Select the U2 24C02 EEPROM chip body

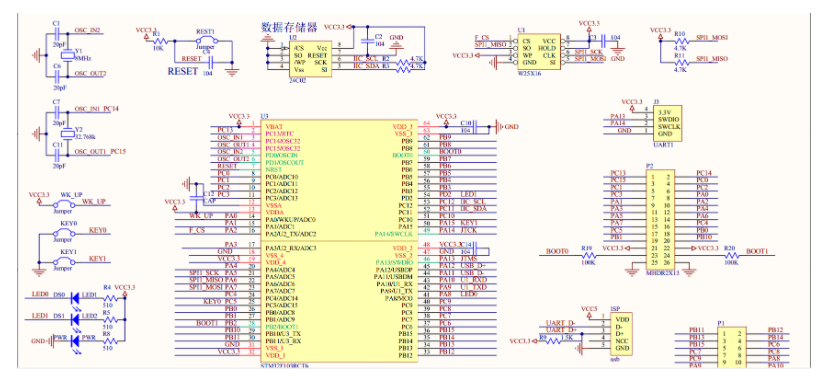(x=311, y=59)
